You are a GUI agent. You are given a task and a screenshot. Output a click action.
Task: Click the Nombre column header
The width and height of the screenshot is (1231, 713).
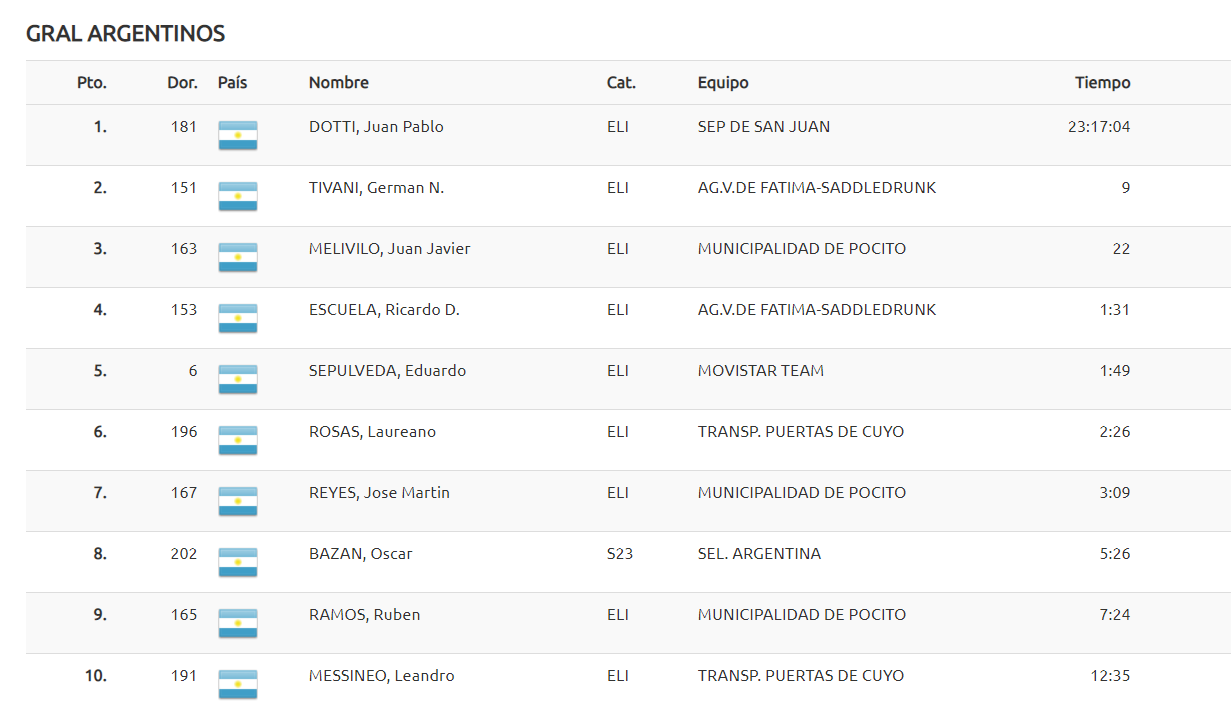pos(339,83)
